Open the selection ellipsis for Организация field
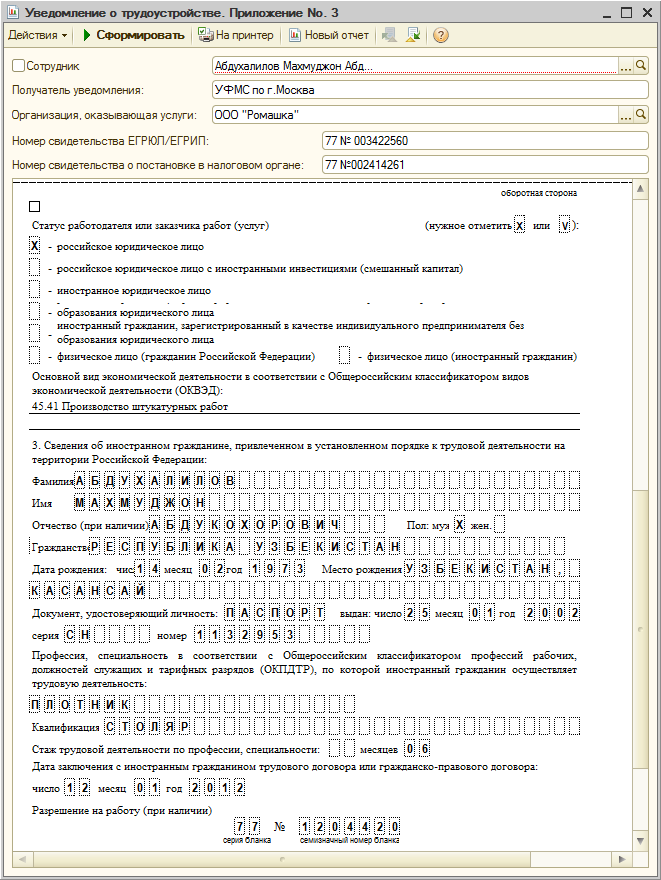This screenshot has width=661, height=880. click(x=625, y=115)
